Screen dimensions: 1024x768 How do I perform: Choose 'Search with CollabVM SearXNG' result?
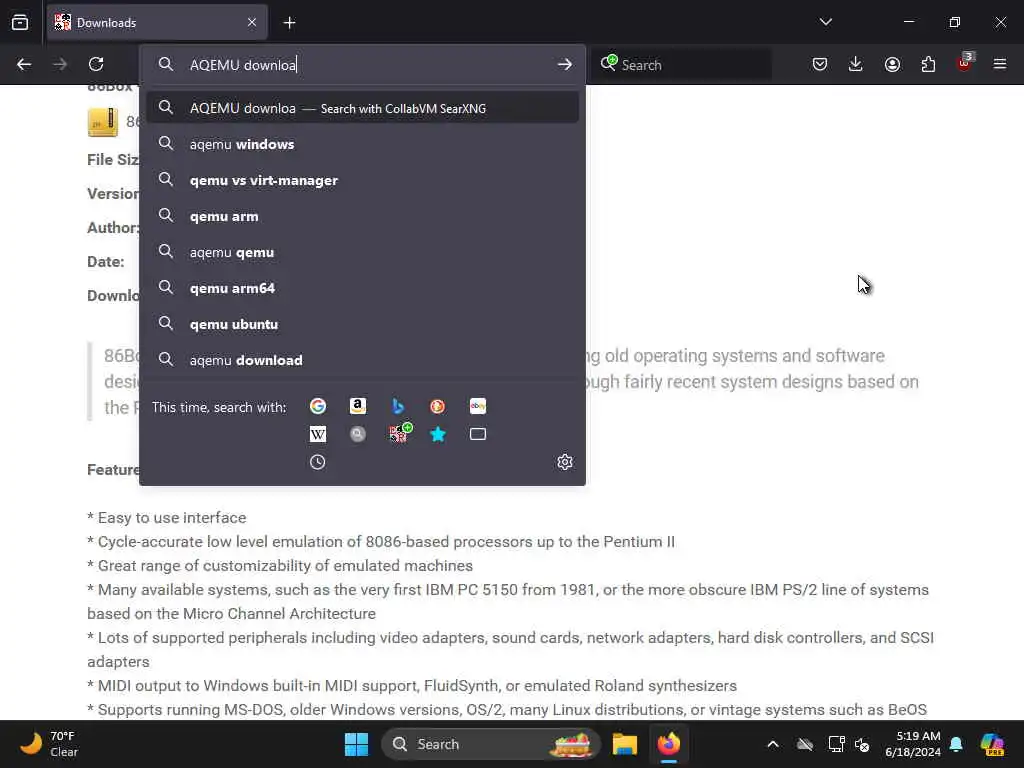[x=362, y=108]
